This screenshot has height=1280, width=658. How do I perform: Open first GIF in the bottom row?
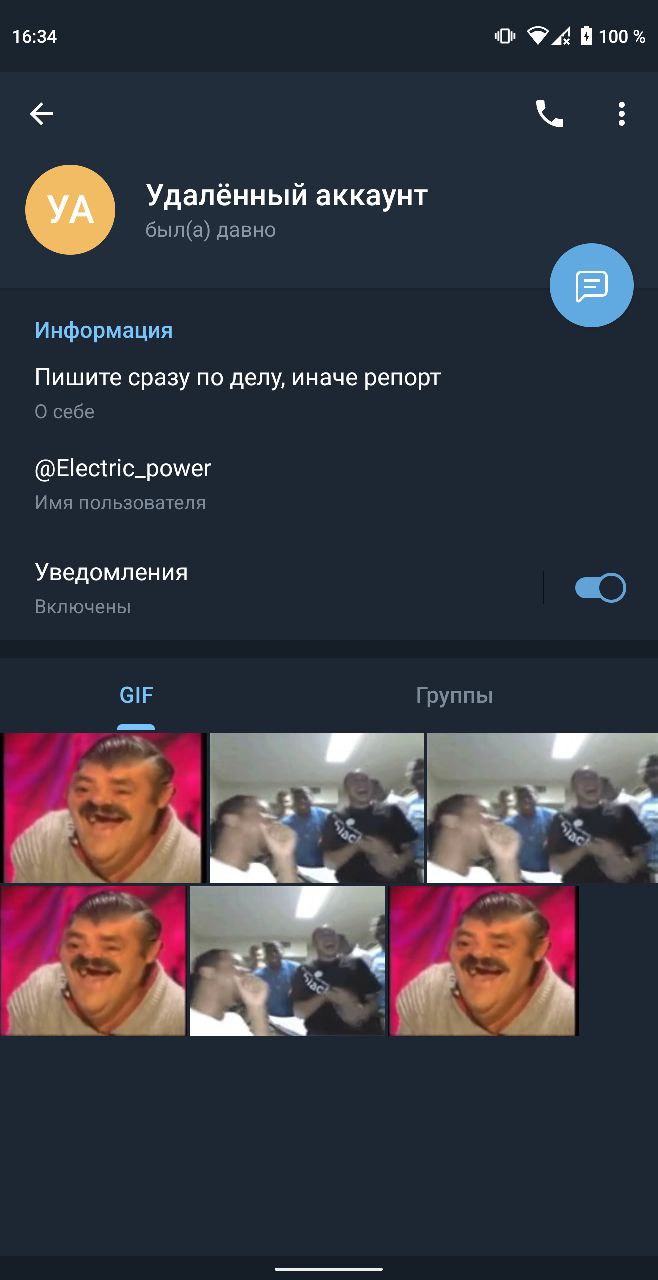pos(93,960)
